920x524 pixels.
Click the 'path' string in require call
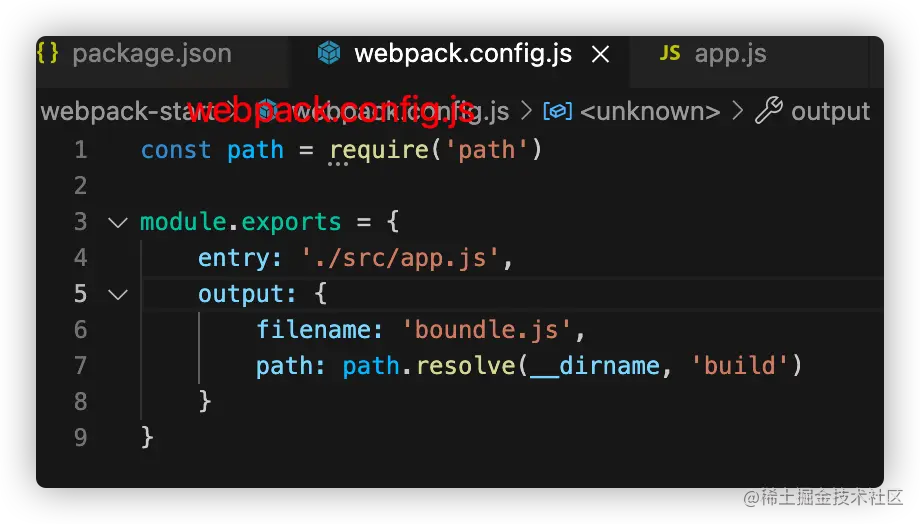[486, 151]
